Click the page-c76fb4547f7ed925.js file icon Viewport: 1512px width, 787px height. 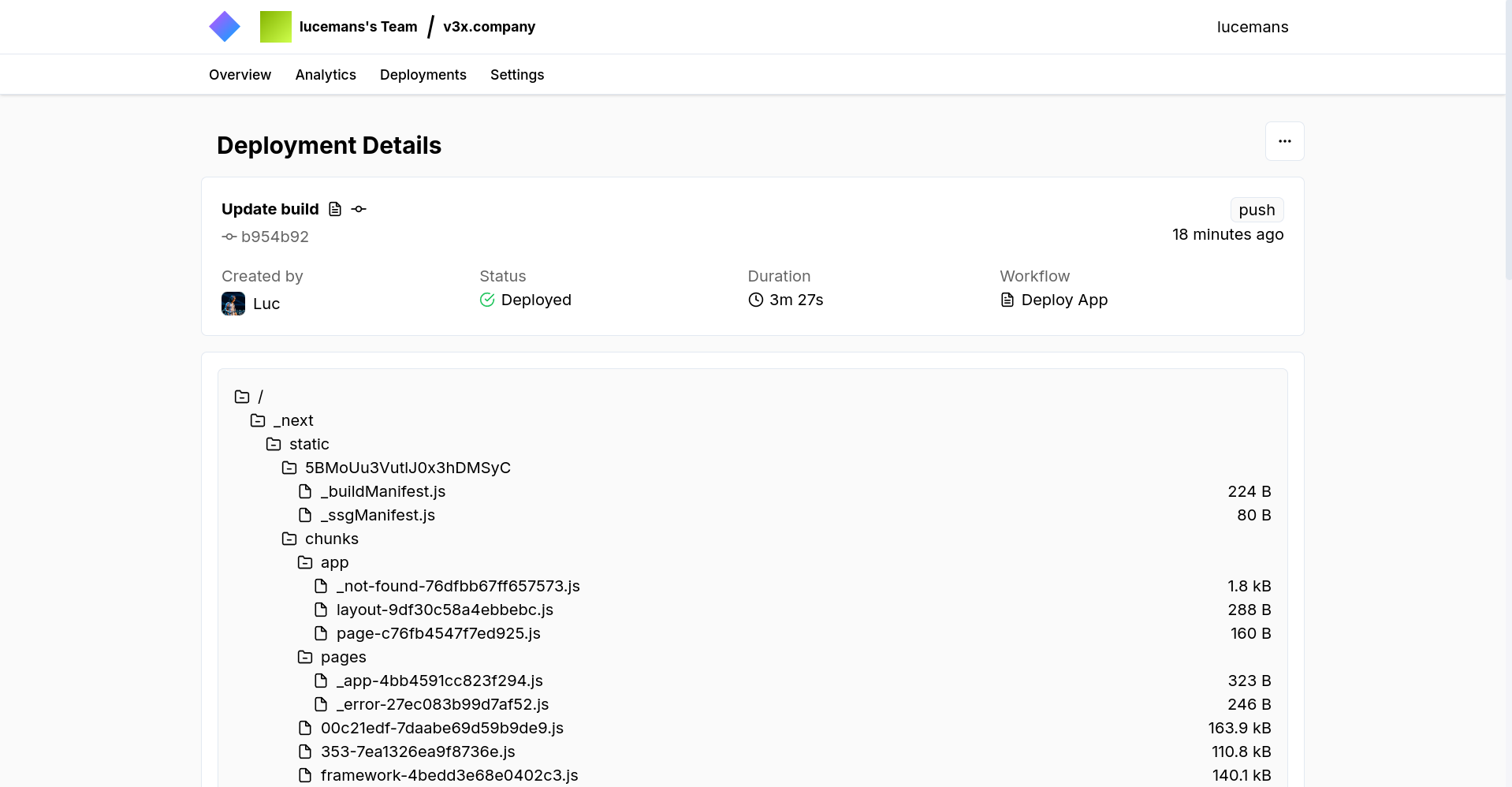pos(321,633)
